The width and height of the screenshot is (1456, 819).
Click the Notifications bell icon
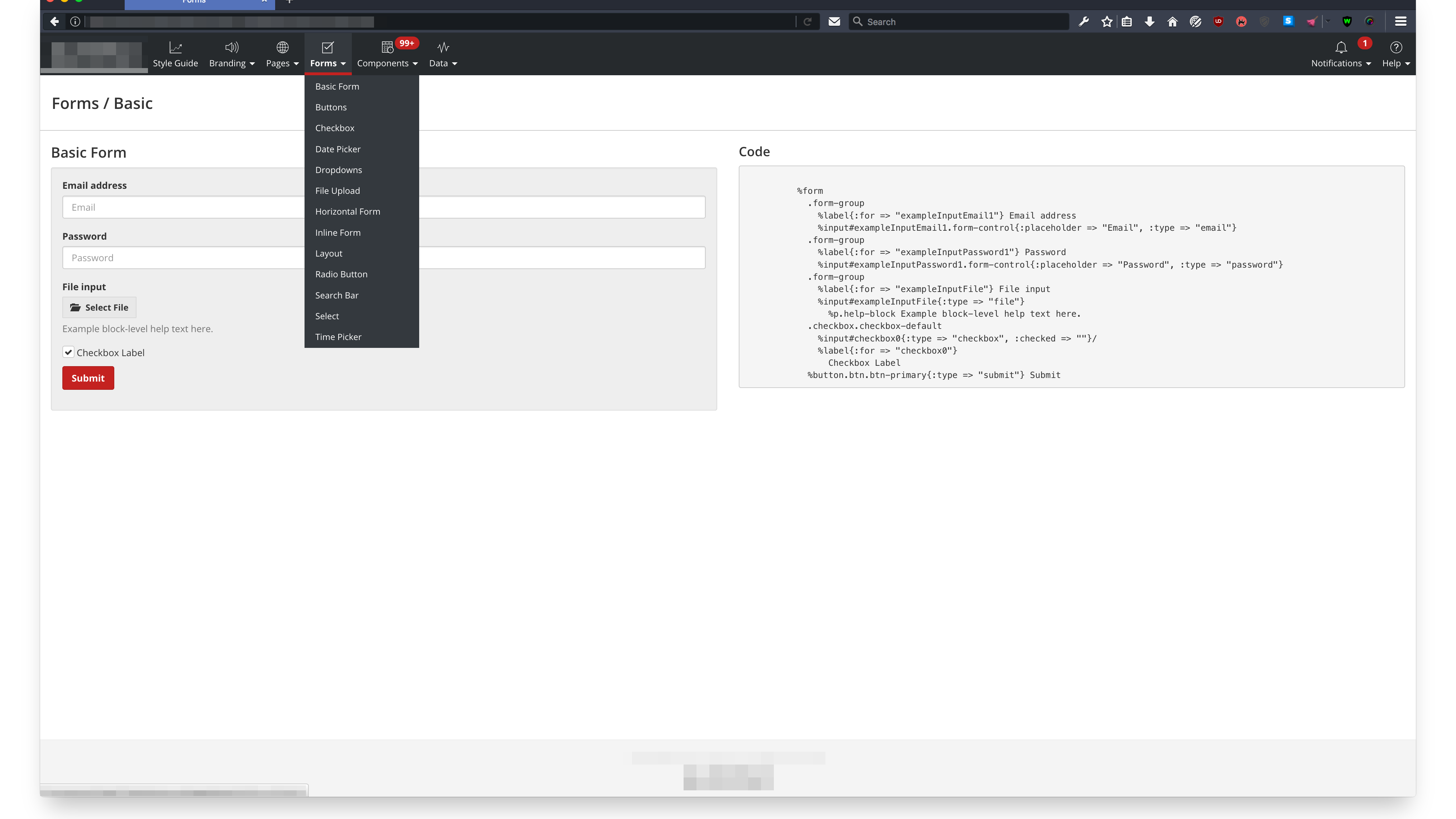[1341, 48]
